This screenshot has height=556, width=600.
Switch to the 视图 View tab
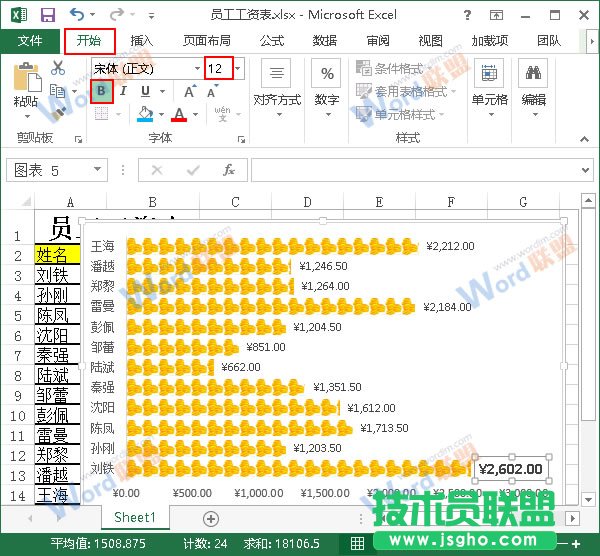click(430, 41)
